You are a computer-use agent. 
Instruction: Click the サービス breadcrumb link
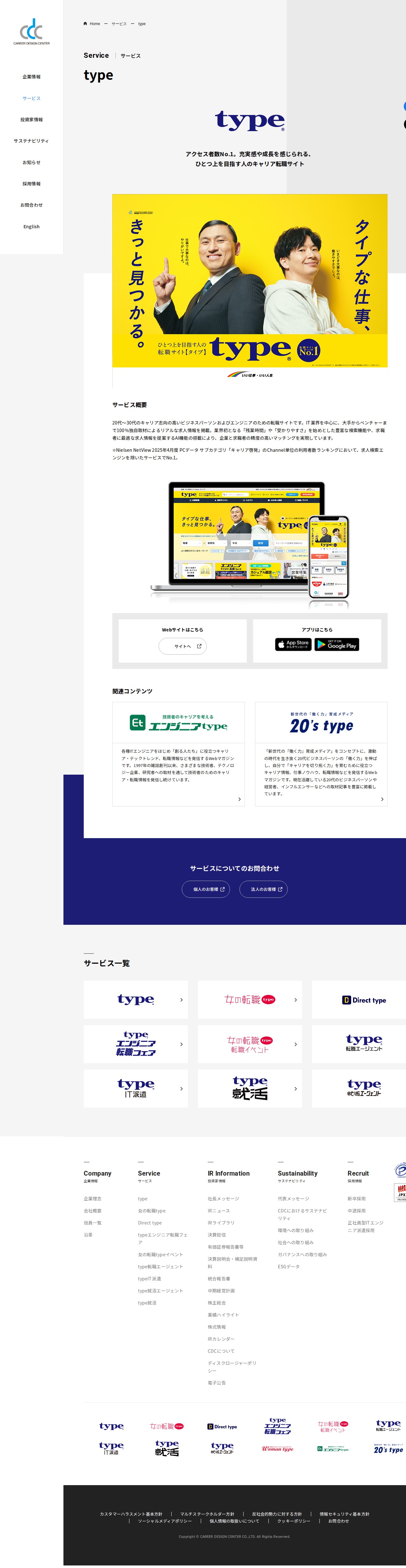[119, 24]
